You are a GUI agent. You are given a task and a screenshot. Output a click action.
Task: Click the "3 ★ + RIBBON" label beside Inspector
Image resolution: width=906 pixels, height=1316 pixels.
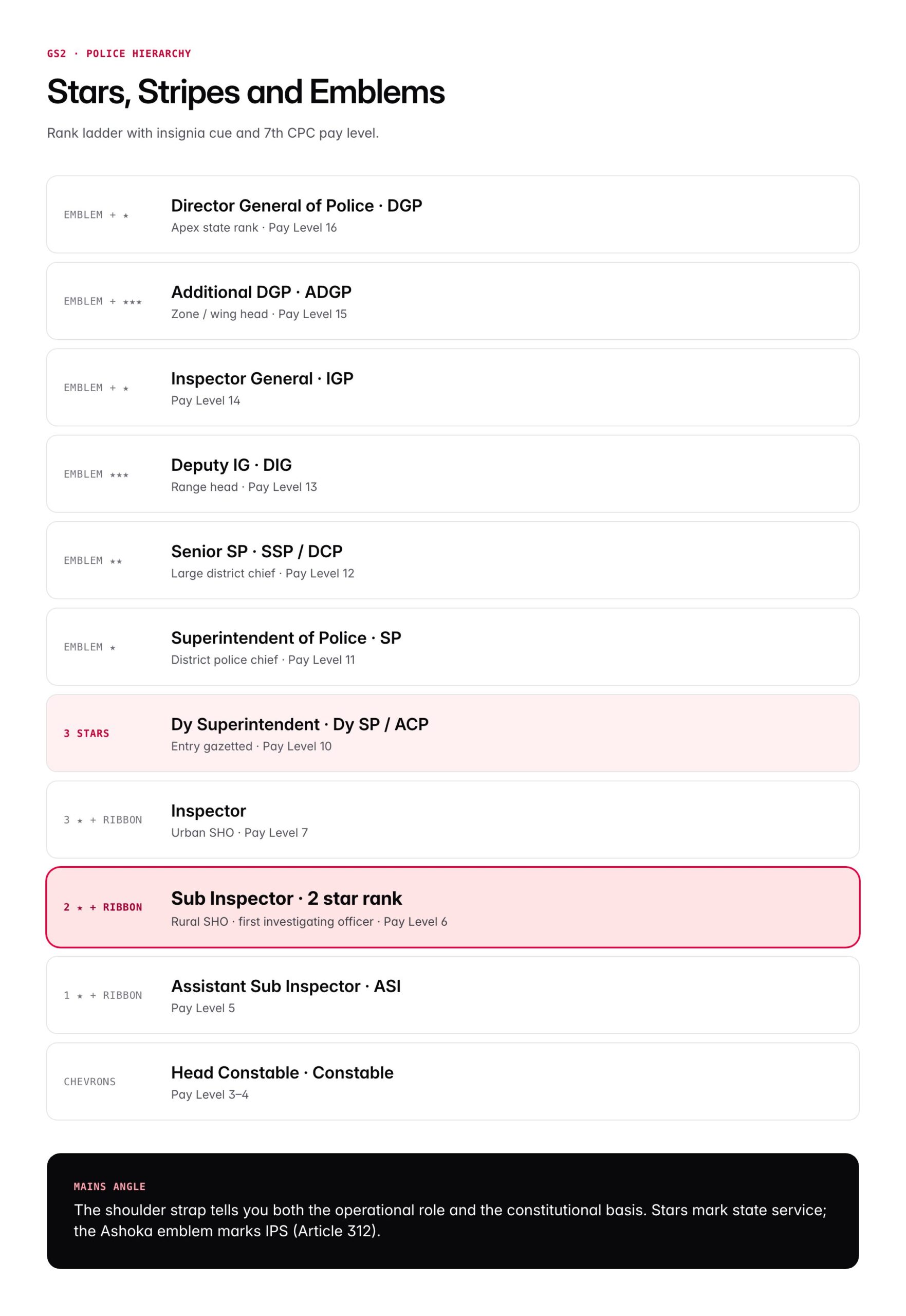tap(103, 820)
